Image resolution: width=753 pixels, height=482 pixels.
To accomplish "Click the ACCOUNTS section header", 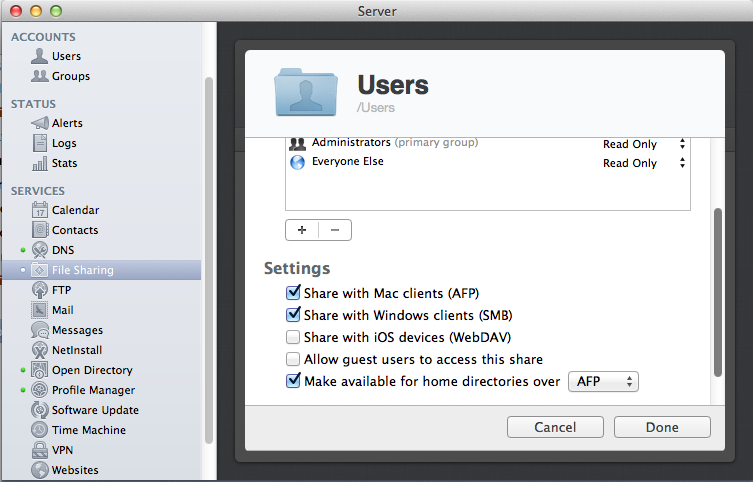I will 43,37.
